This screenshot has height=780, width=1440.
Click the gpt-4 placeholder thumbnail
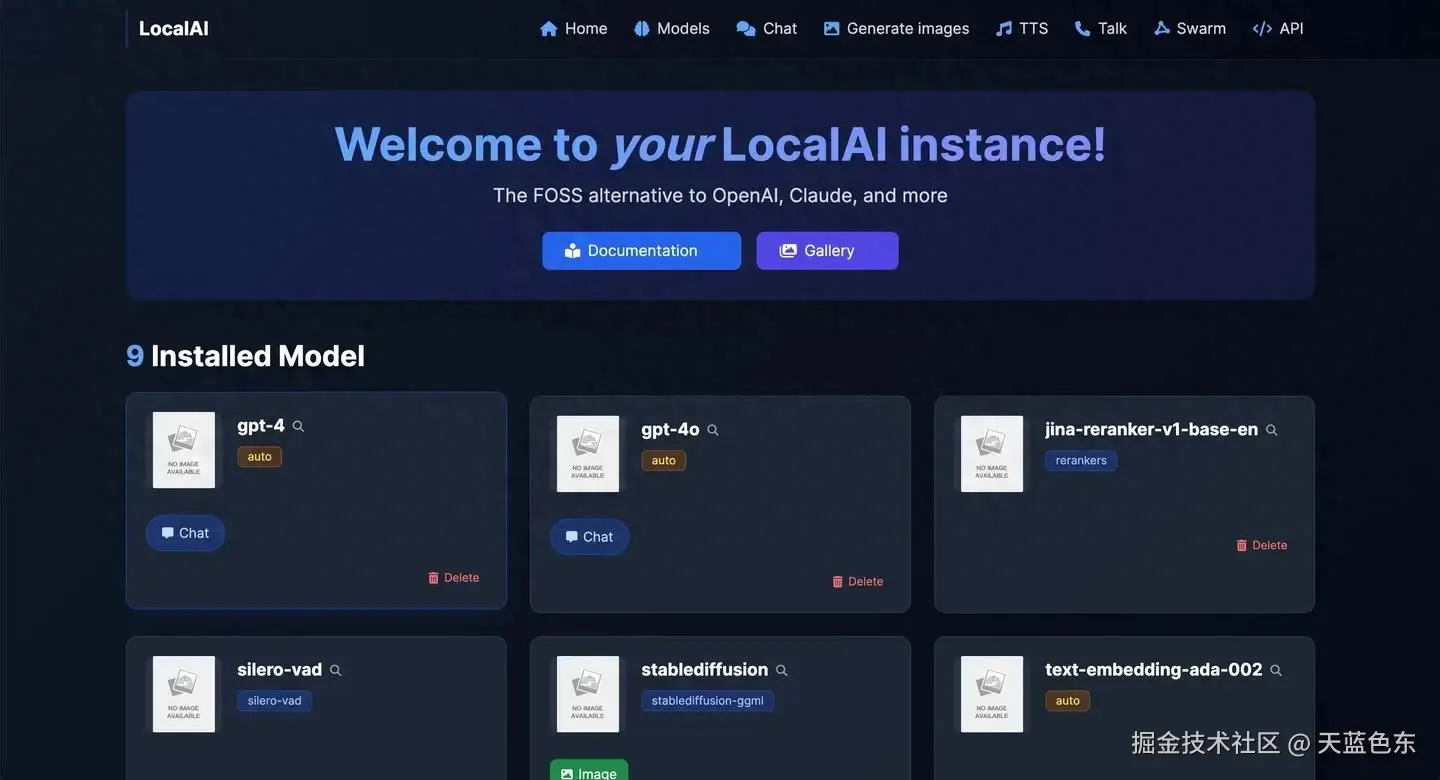click(x=184, y=450)
